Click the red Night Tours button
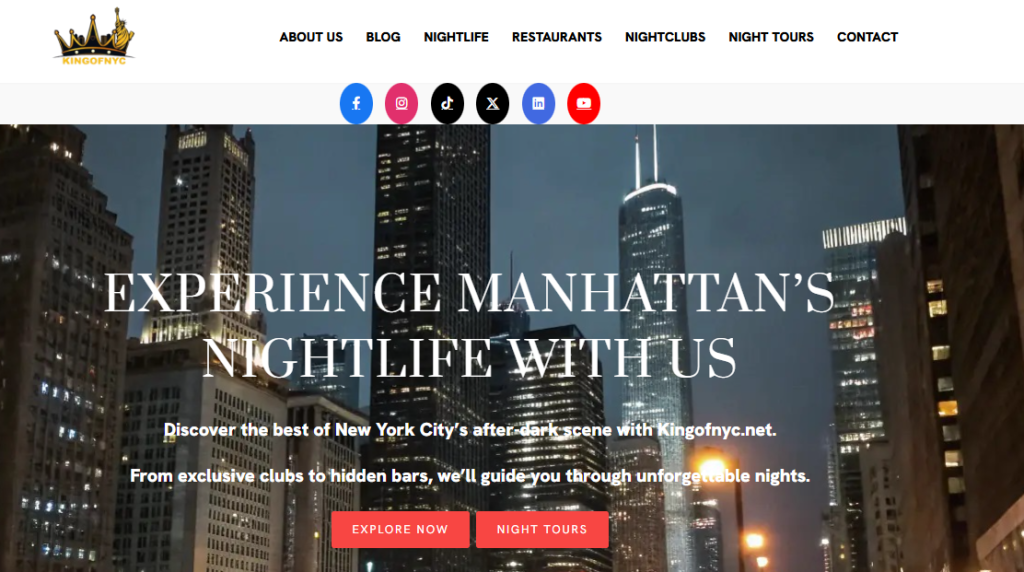 (542, 530)
